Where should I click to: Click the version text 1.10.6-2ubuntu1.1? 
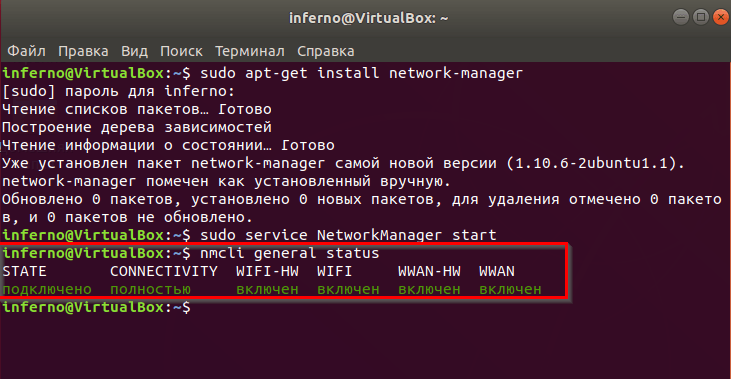(591, 164)
